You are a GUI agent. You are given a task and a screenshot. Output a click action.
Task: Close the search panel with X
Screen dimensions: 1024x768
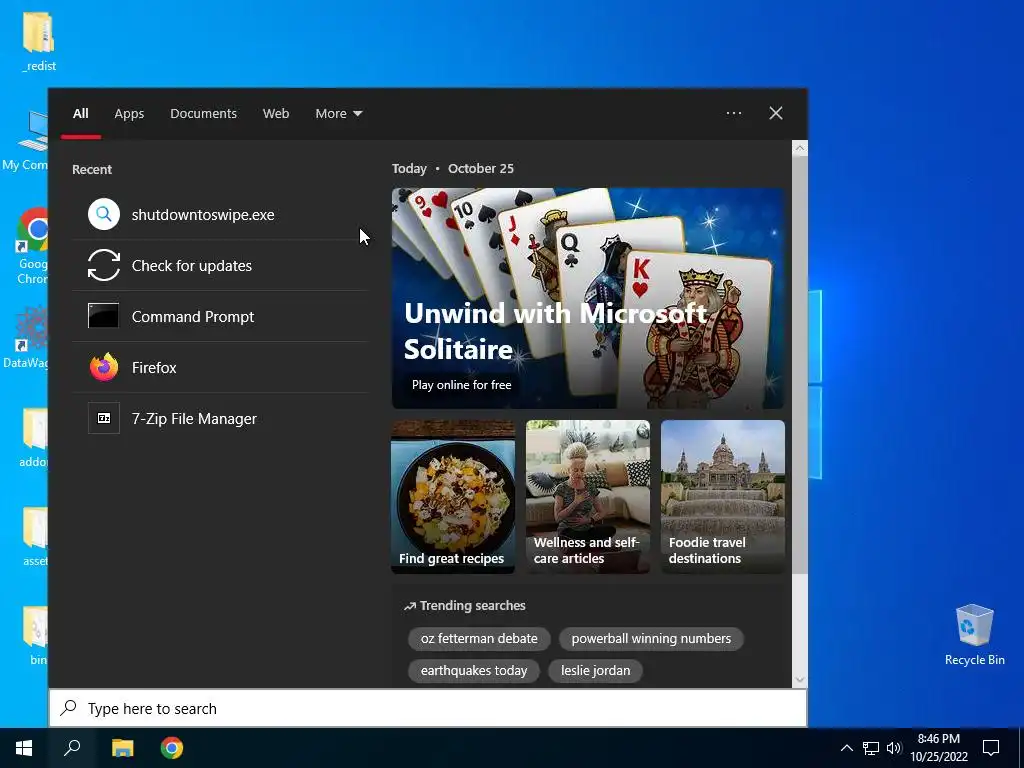coord(776,113)
